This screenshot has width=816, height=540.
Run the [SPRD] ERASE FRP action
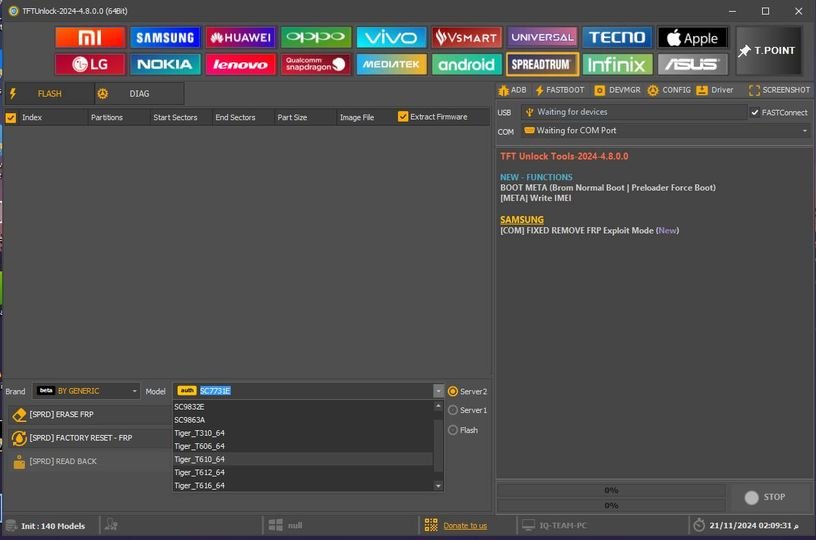pos(89,415)
